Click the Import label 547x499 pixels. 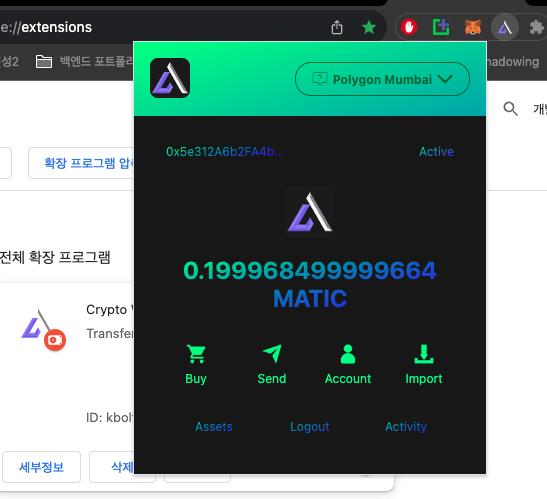click(424, 379)
